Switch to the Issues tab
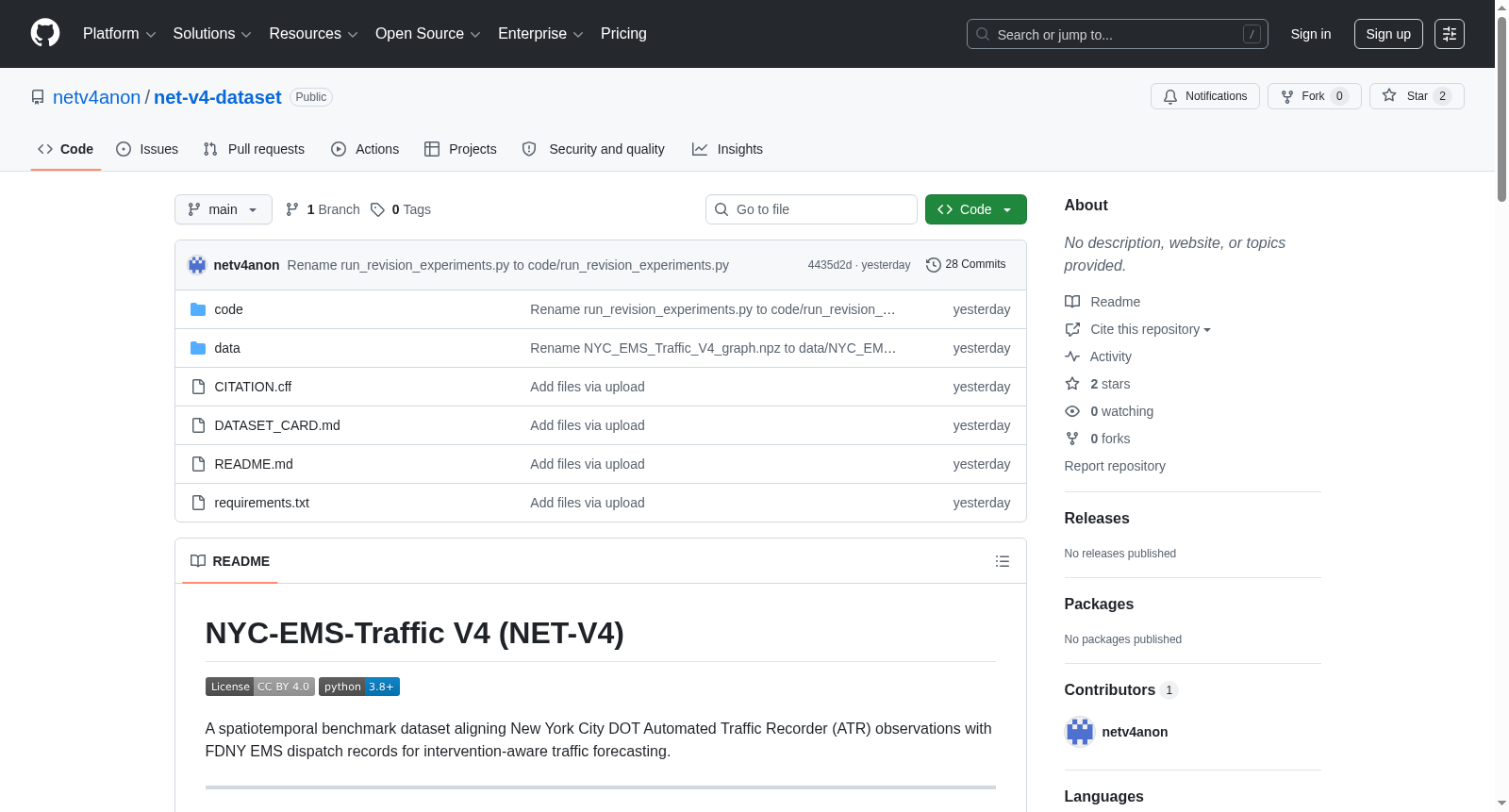1509x812 pixels. [147, 149]
